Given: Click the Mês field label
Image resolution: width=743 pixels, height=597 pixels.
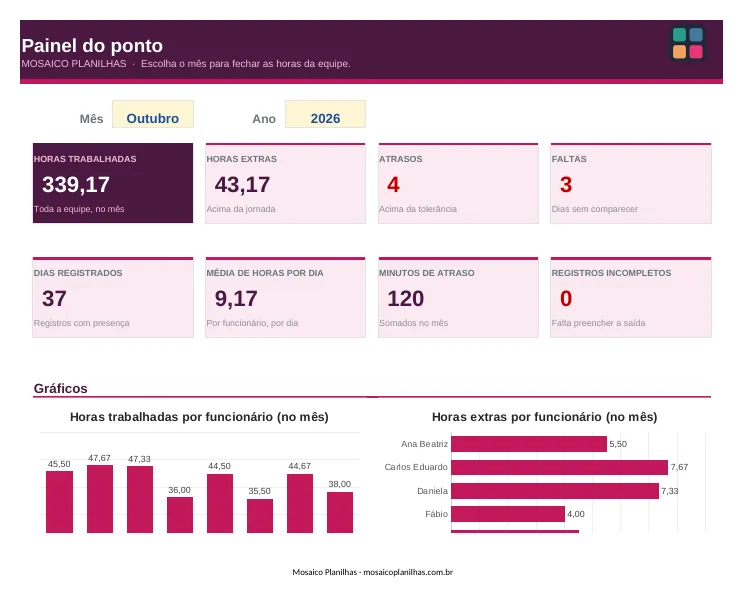Looking at the screenshot, I should tap(91, 119).
